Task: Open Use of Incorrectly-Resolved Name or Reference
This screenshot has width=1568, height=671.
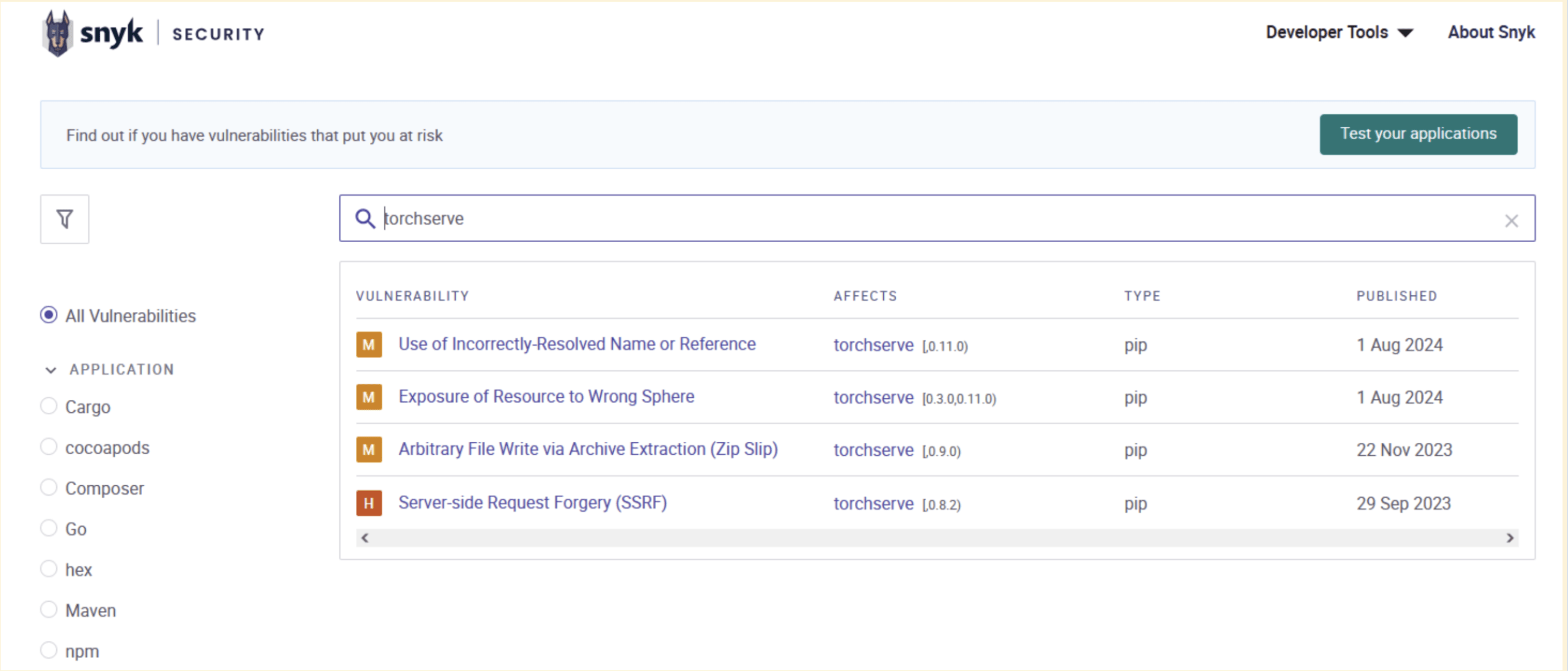Action: tap(577, 344)
